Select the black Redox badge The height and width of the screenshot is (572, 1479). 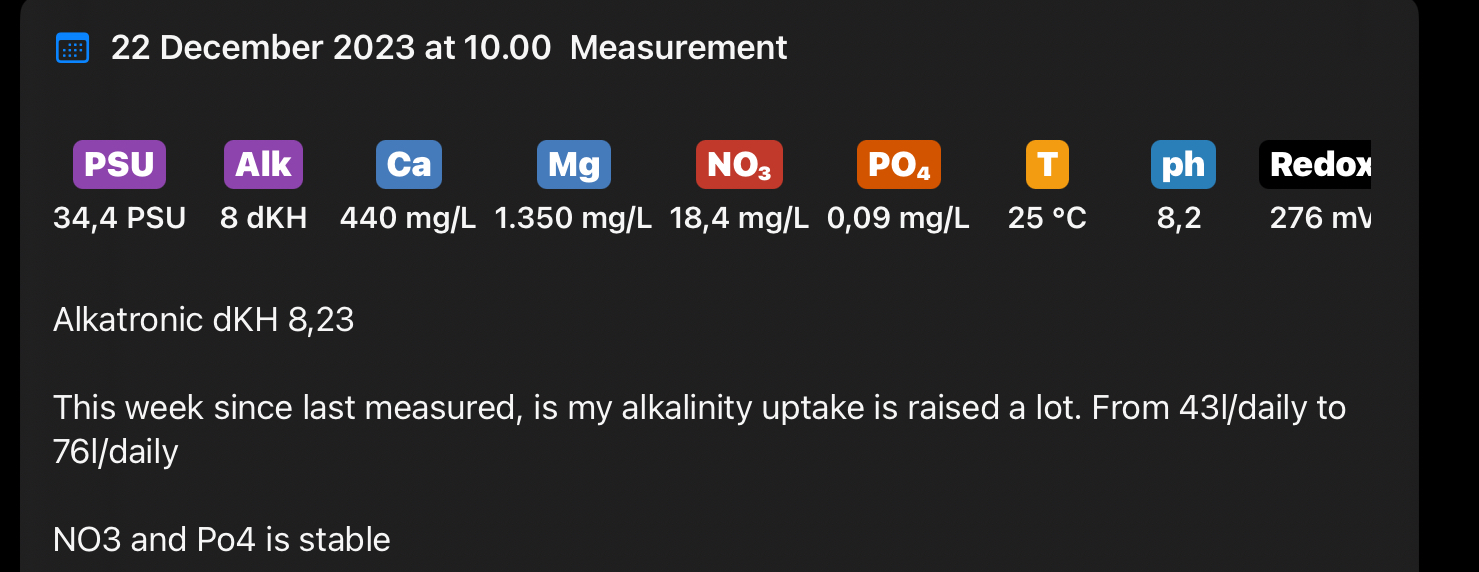point(1315,165)
